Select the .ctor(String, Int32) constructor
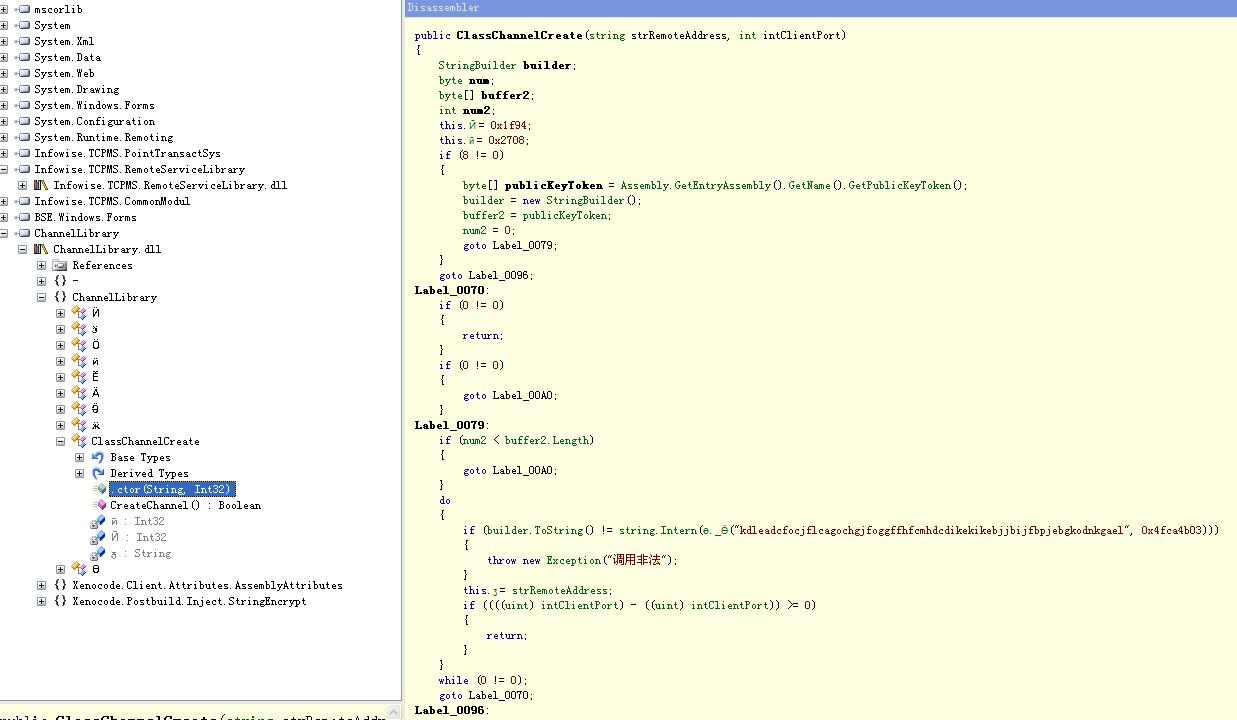The image size is (1237, 720). click(x=171, y=489)
